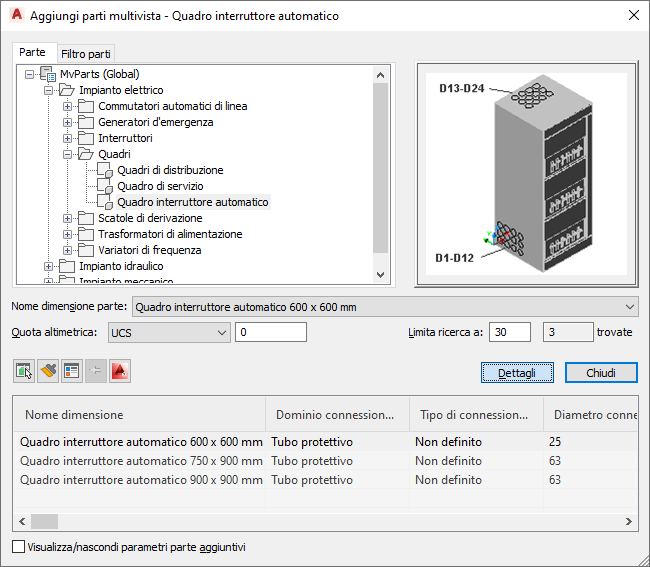Viewport: 650px width, 567px height.
Task: Select the Generatori d'emergenza tree label
Action: point(155,122)
